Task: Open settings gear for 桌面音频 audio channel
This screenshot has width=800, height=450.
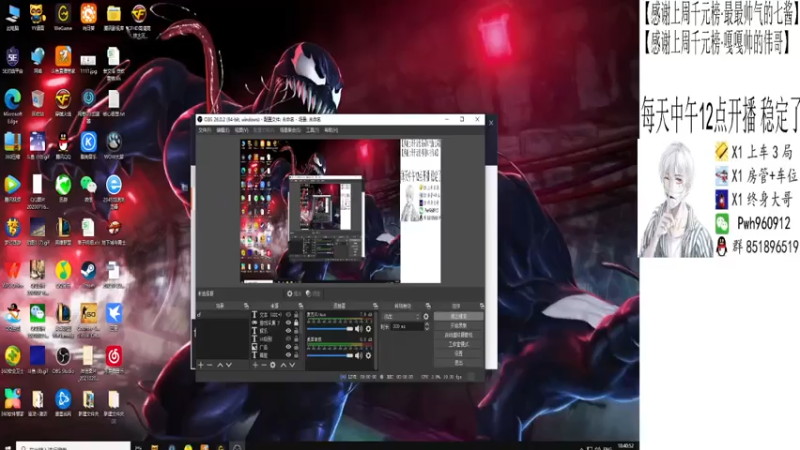Action: click(368, 356)
